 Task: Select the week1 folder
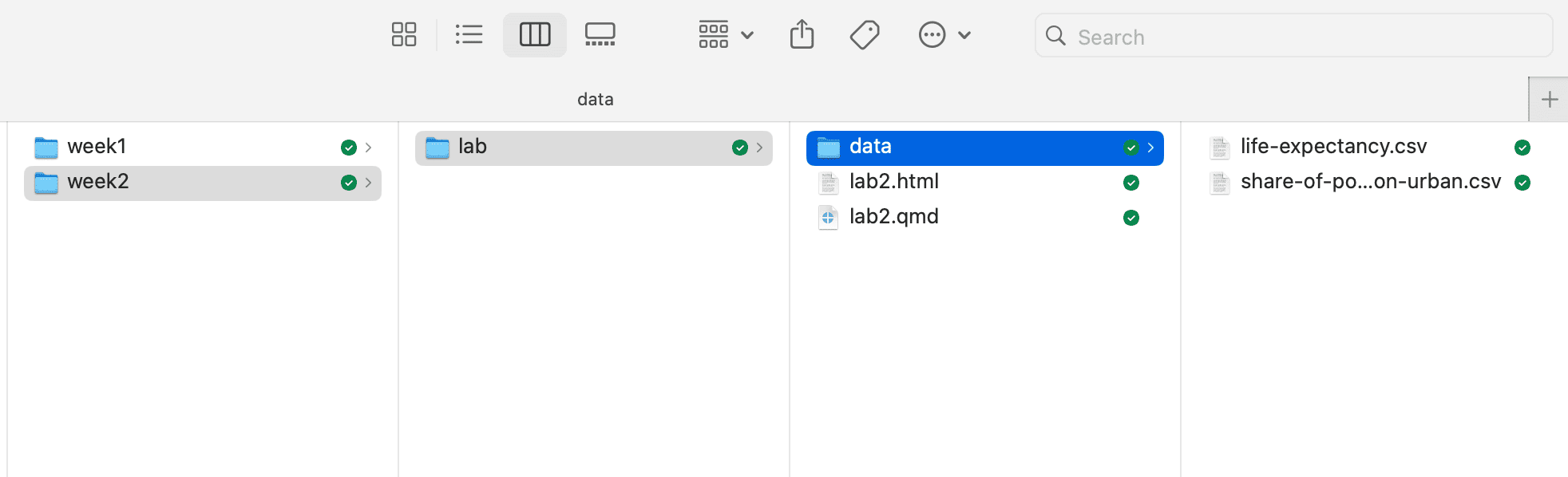(x=97, y=147)
